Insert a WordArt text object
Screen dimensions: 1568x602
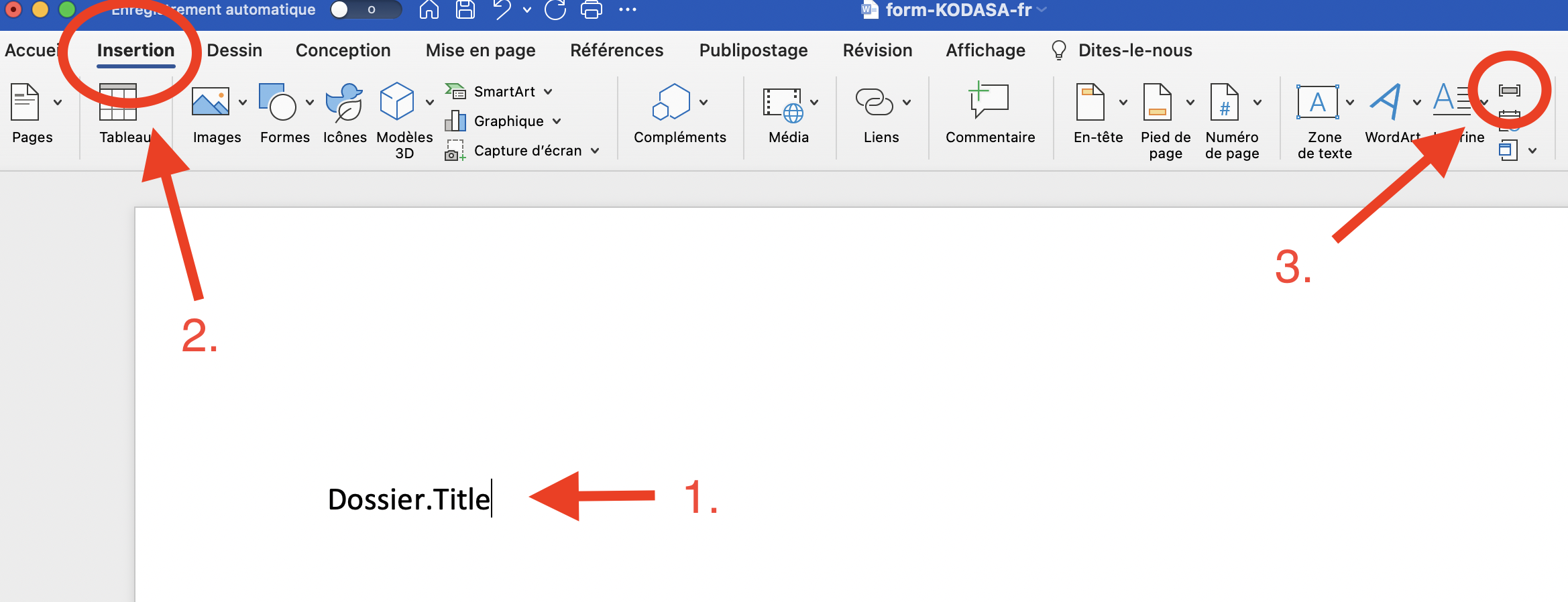tap(1385, 103)
